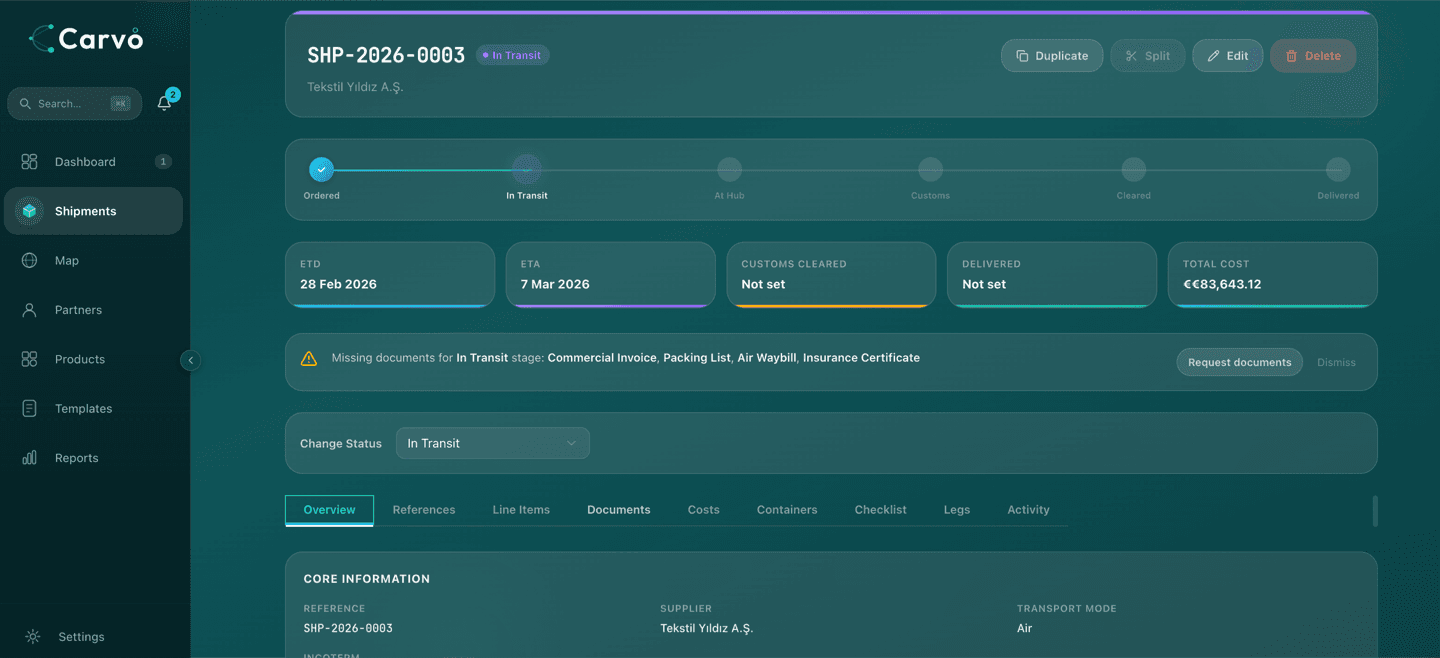
Task: Select the At Hub stage marker
Action: pos(729,171)
